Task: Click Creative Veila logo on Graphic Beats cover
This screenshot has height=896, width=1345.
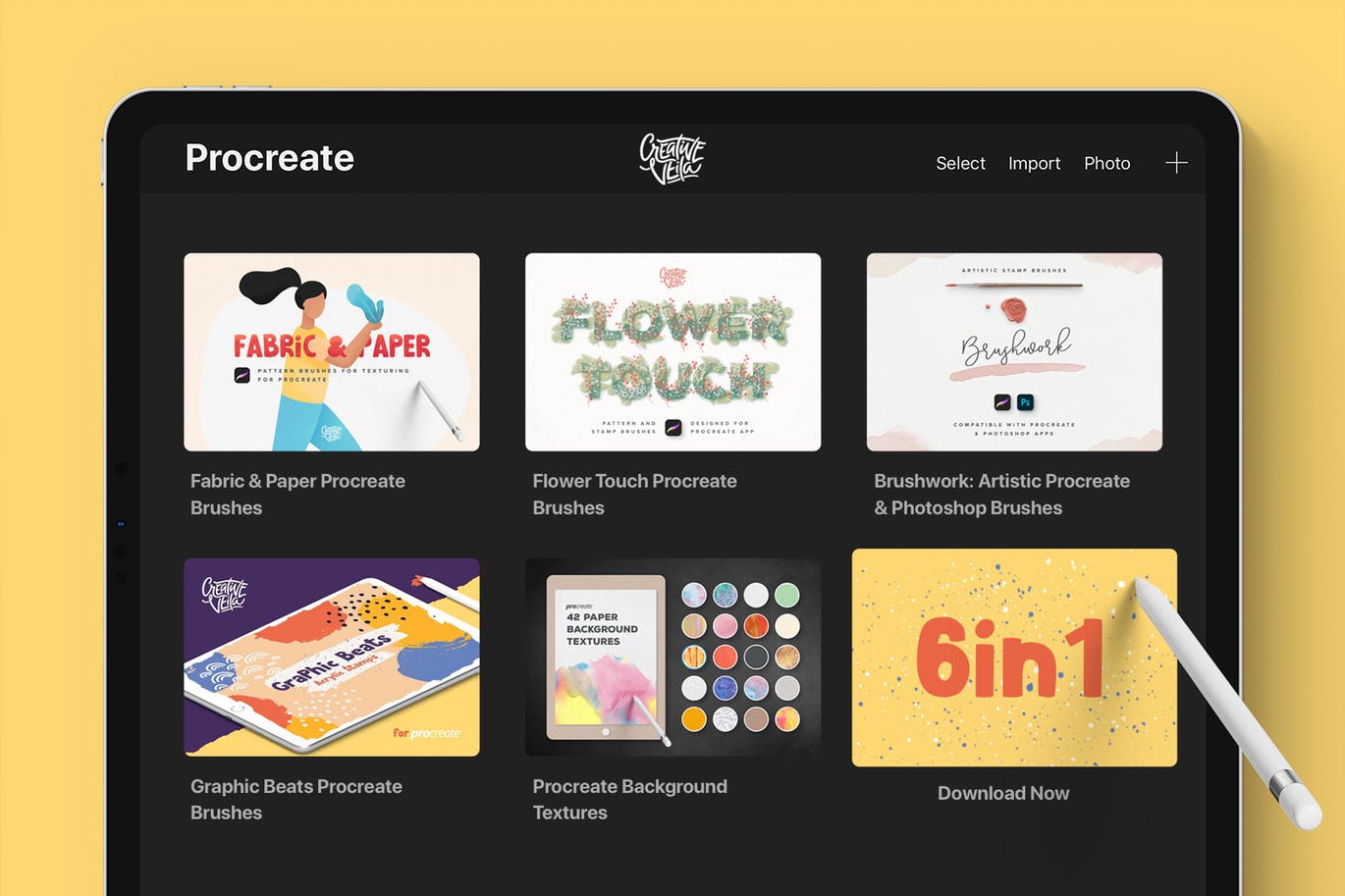Action: 224,594
